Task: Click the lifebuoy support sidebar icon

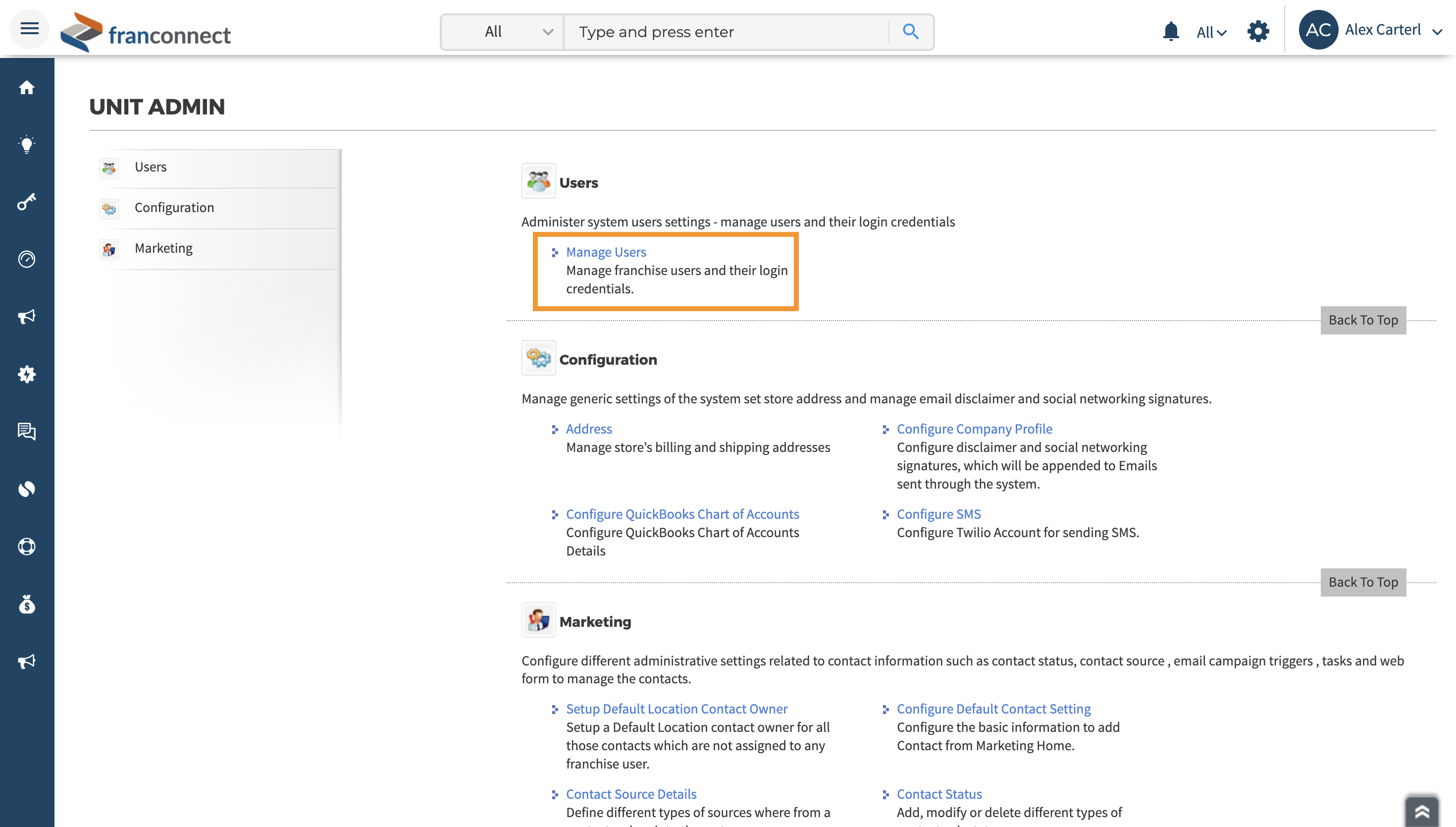Action: [27, 547]
